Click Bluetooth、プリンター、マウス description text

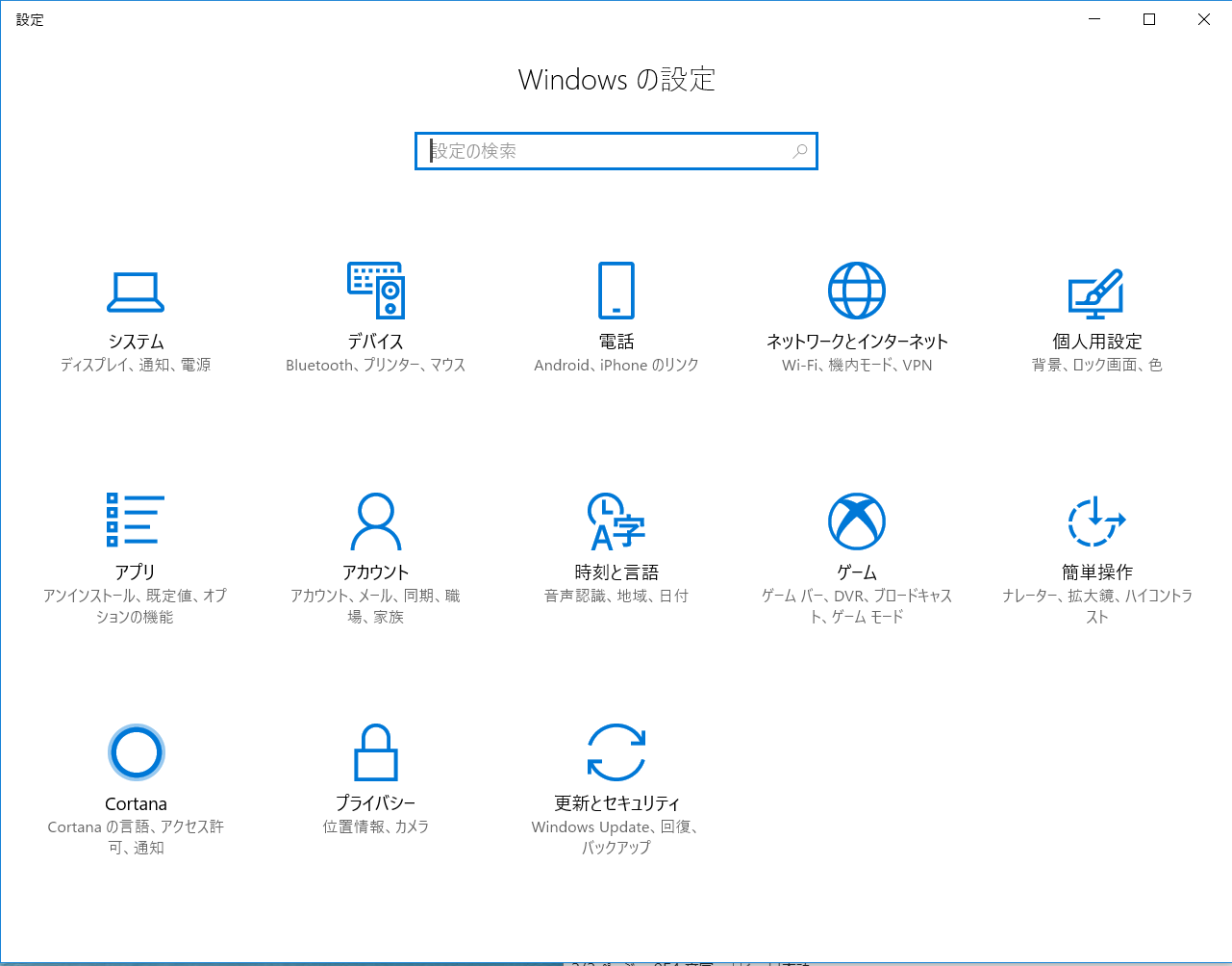pos(376,366)
